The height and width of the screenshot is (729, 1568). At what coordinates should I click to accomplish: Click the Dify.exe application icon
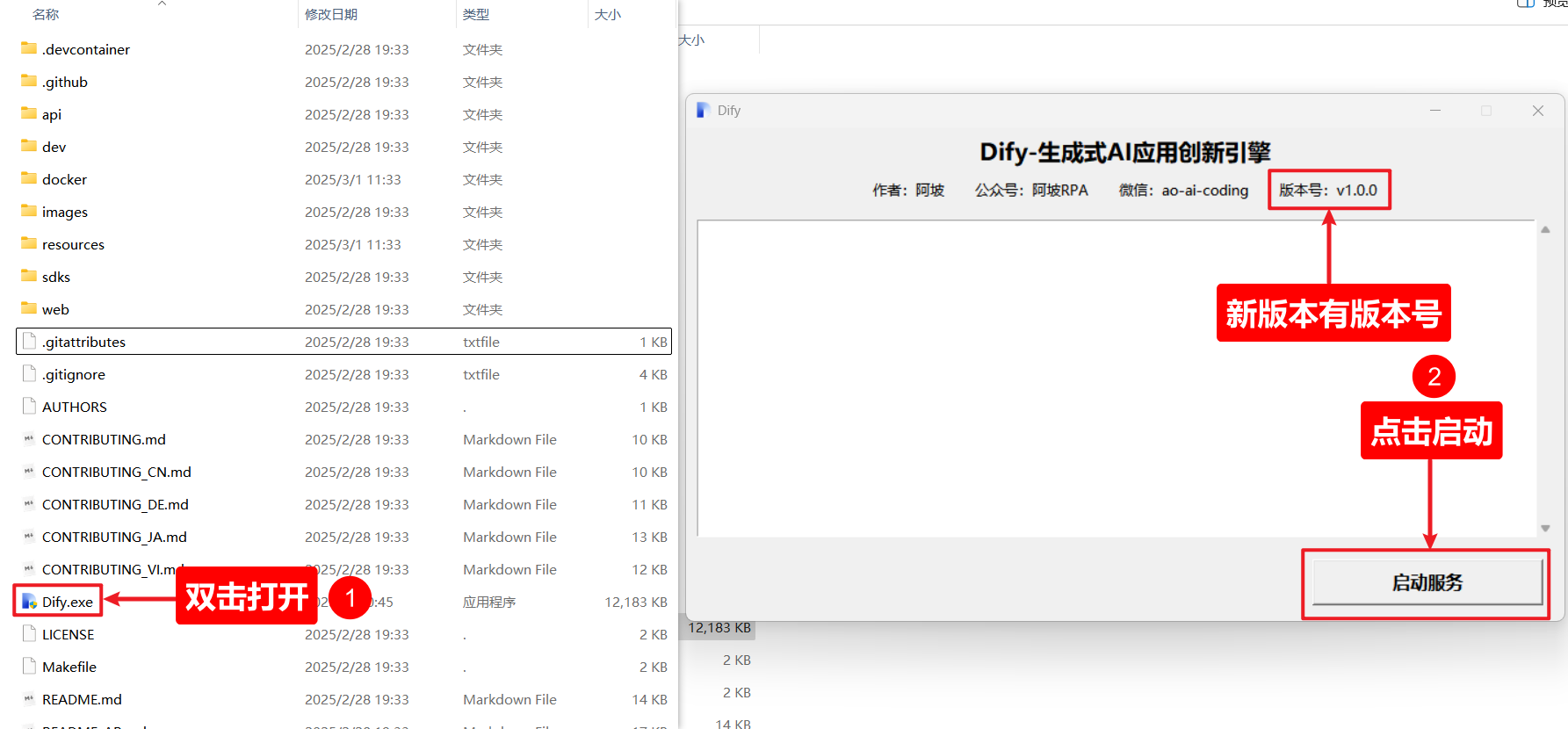click(x=29, y=602)
